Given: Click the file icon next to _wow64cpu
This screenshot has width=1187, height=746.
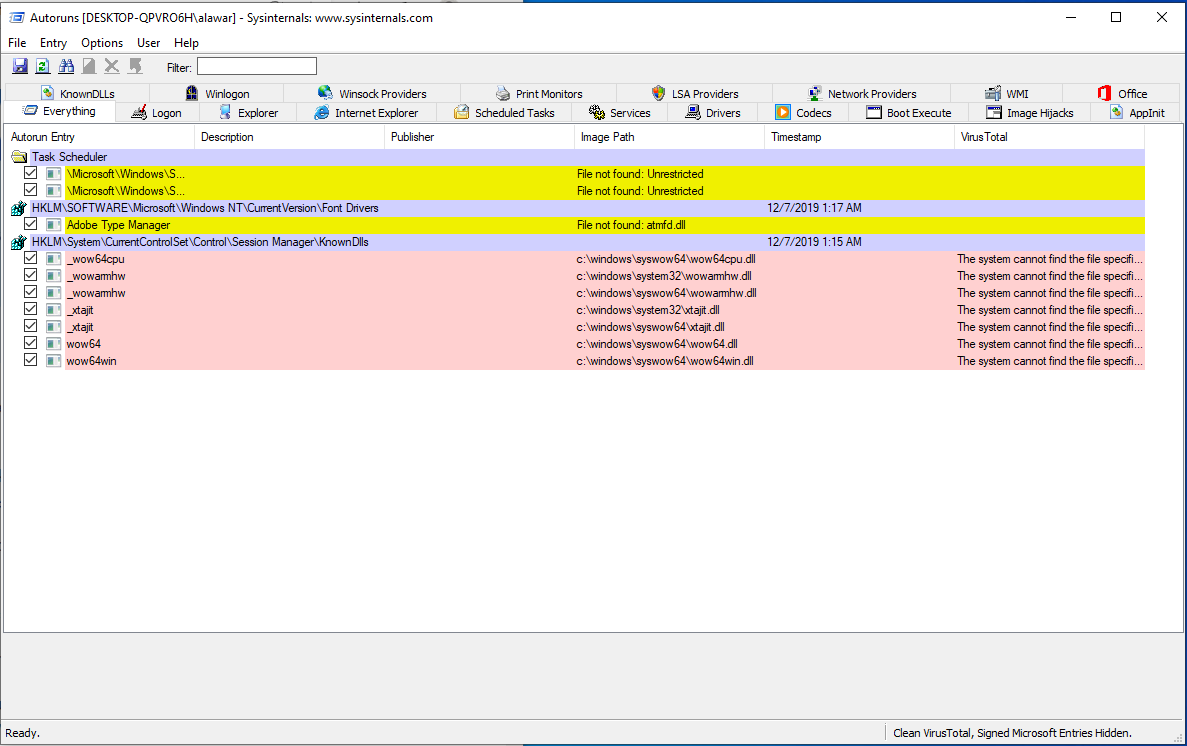Looking at the screenshot, I should click(53, 259).
